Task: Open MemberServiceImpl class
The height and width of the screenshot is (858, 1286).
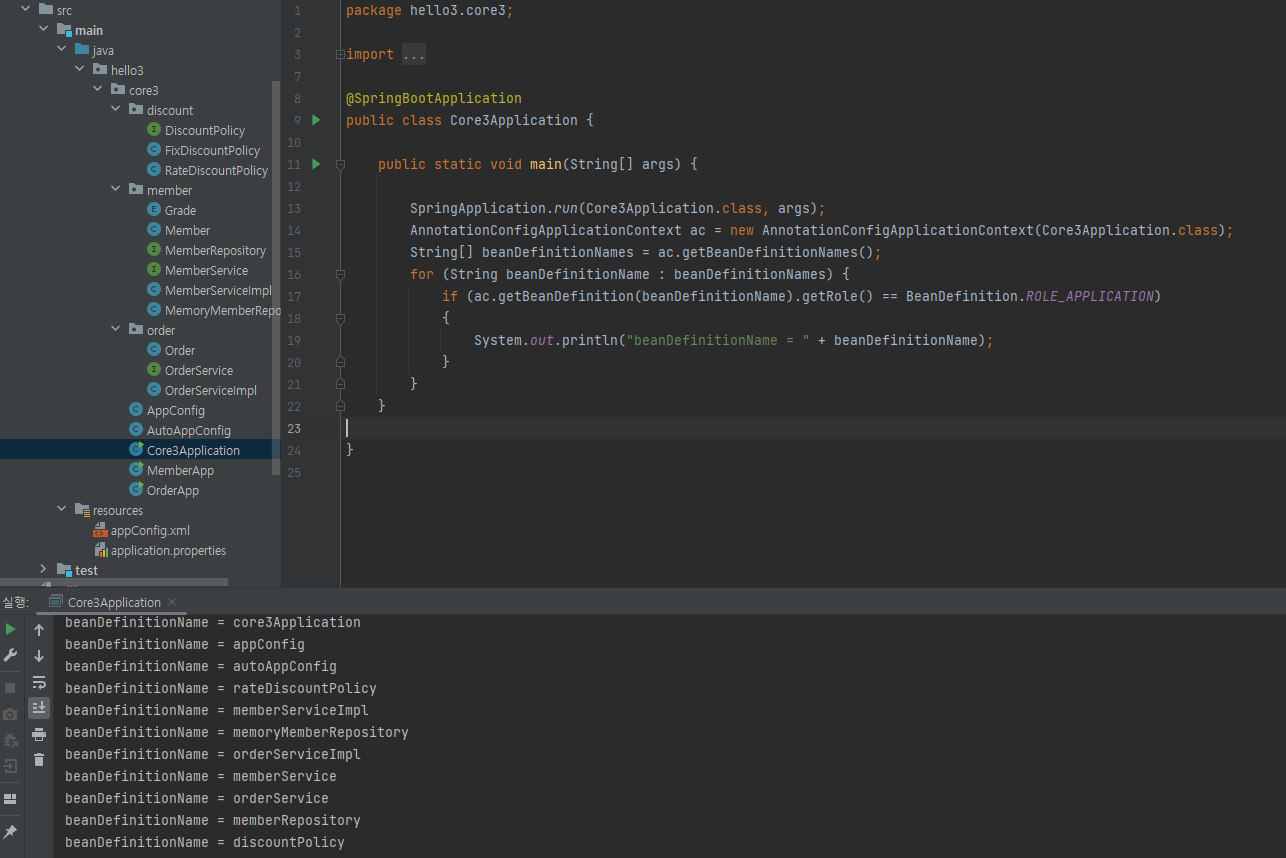Action: point(218,290)
